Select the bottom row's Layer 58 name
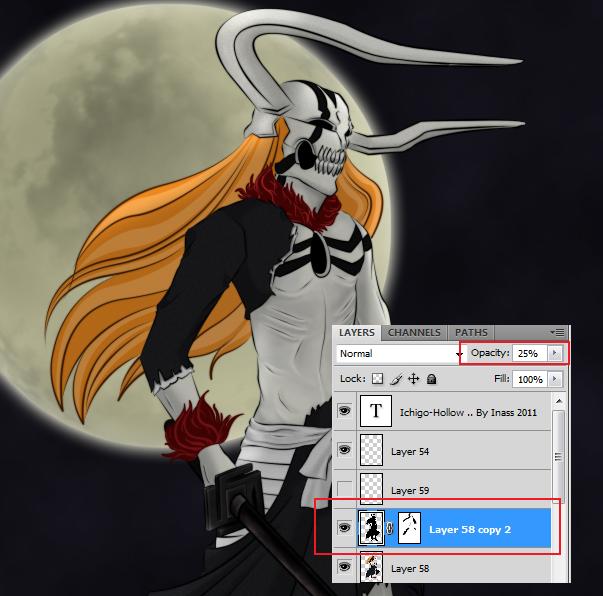The height and width of the screenshot is (596, 603). click(x=410, y=568)
